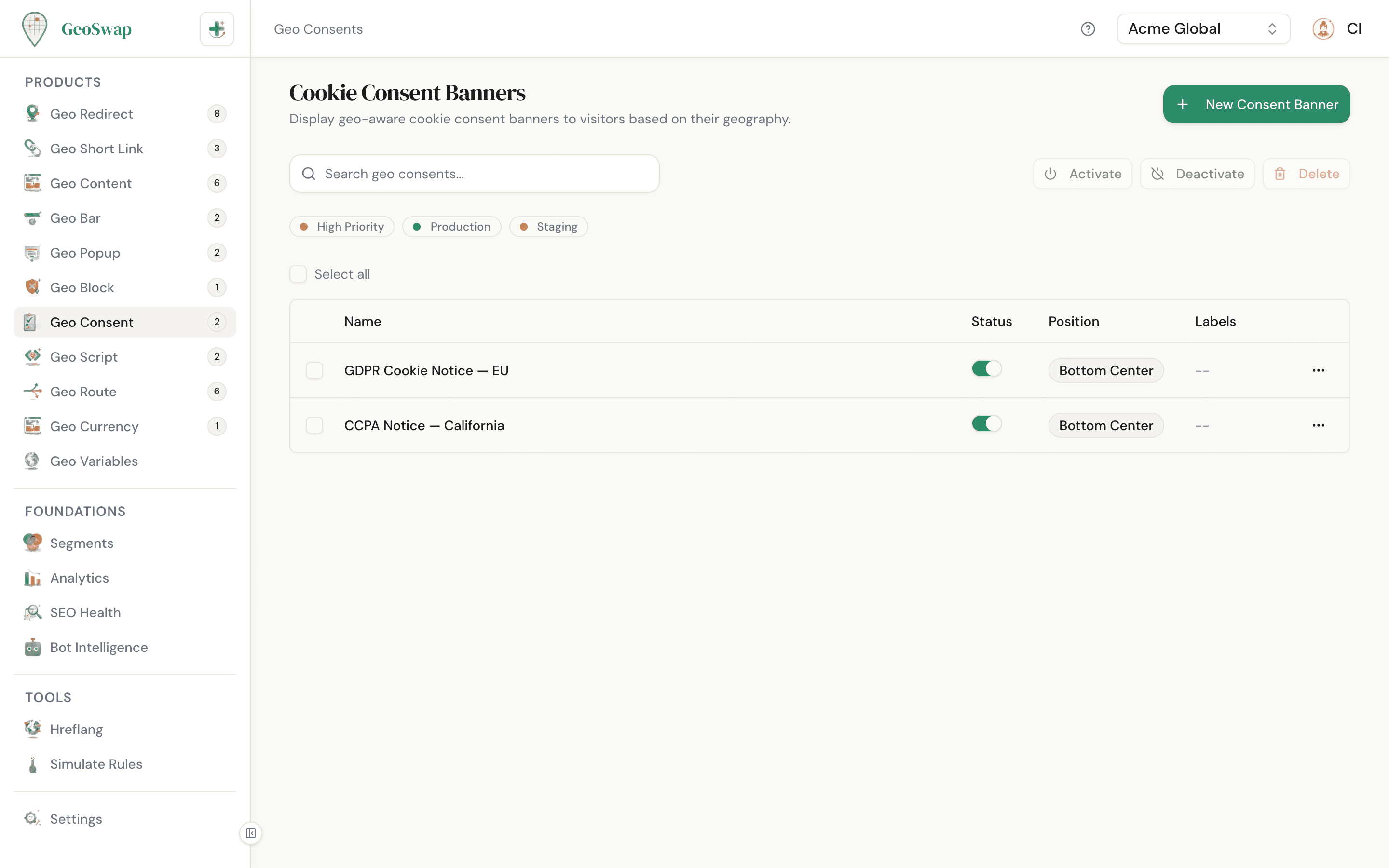Click the New Consent Banner button

pos(1256,104)
